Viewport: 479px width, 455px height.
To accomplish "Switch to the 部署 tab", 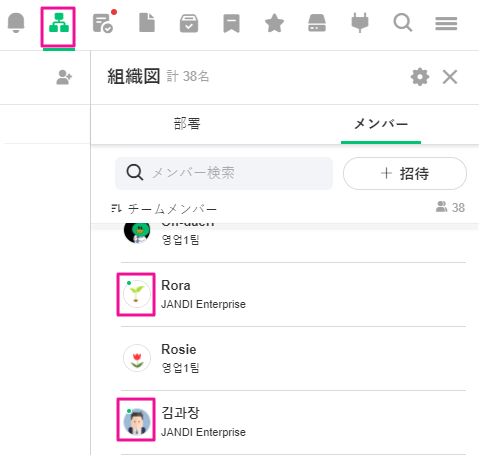I will click(187, 124).
